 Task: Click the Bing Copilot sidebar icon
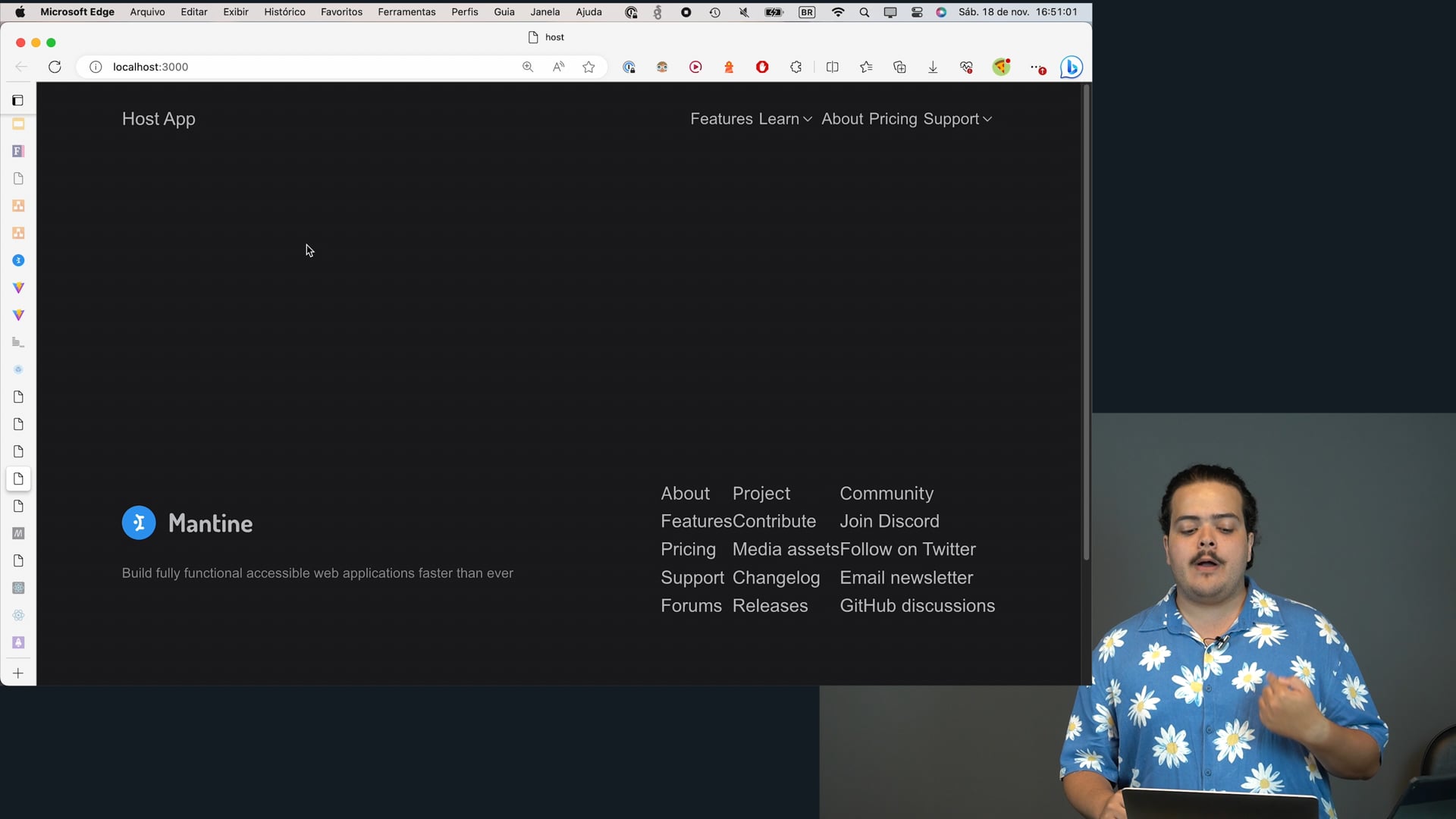(1071, 67)
